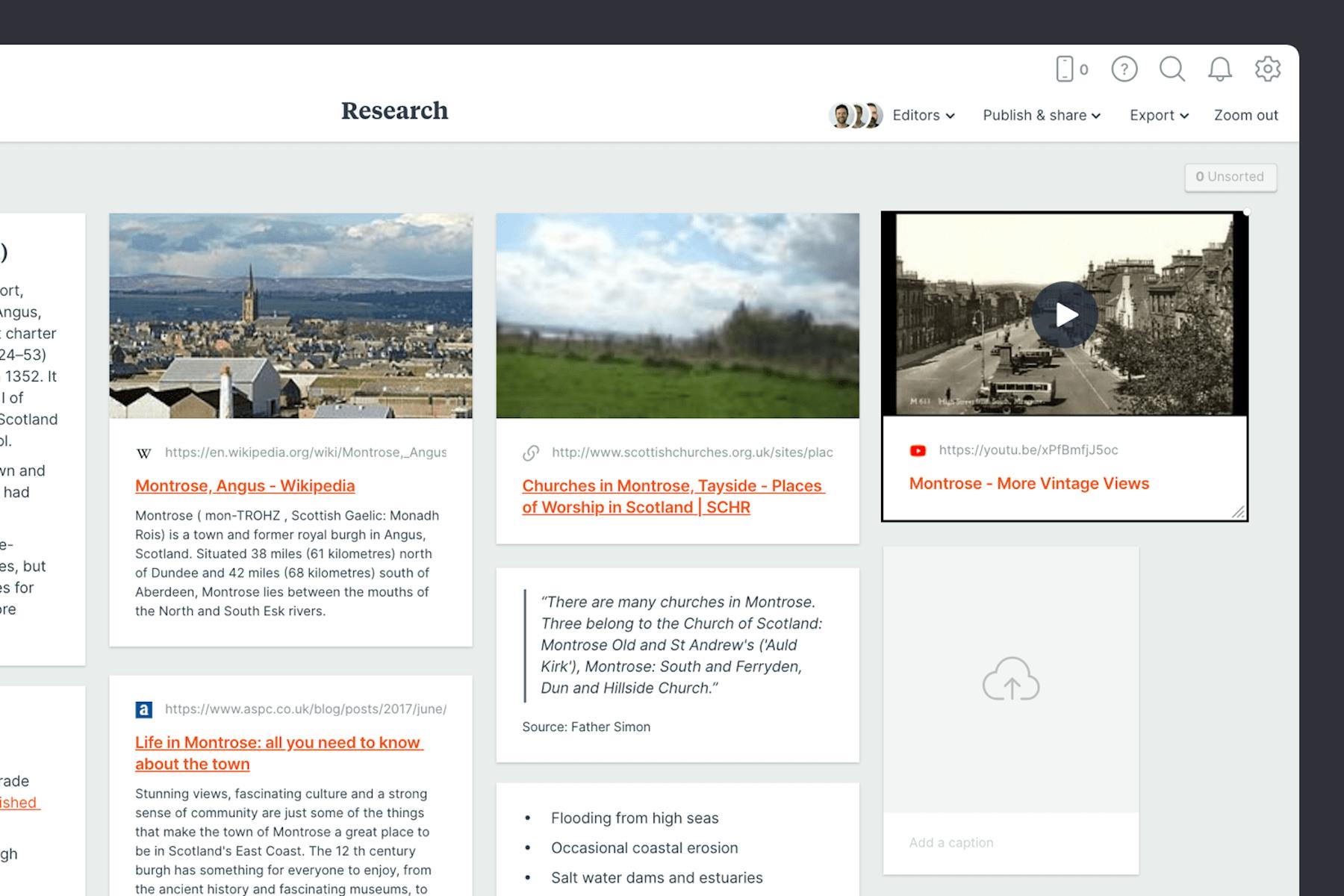Open the notifications bell
This screenshot has width=1344, height=896.
[x=1220, y=69]
